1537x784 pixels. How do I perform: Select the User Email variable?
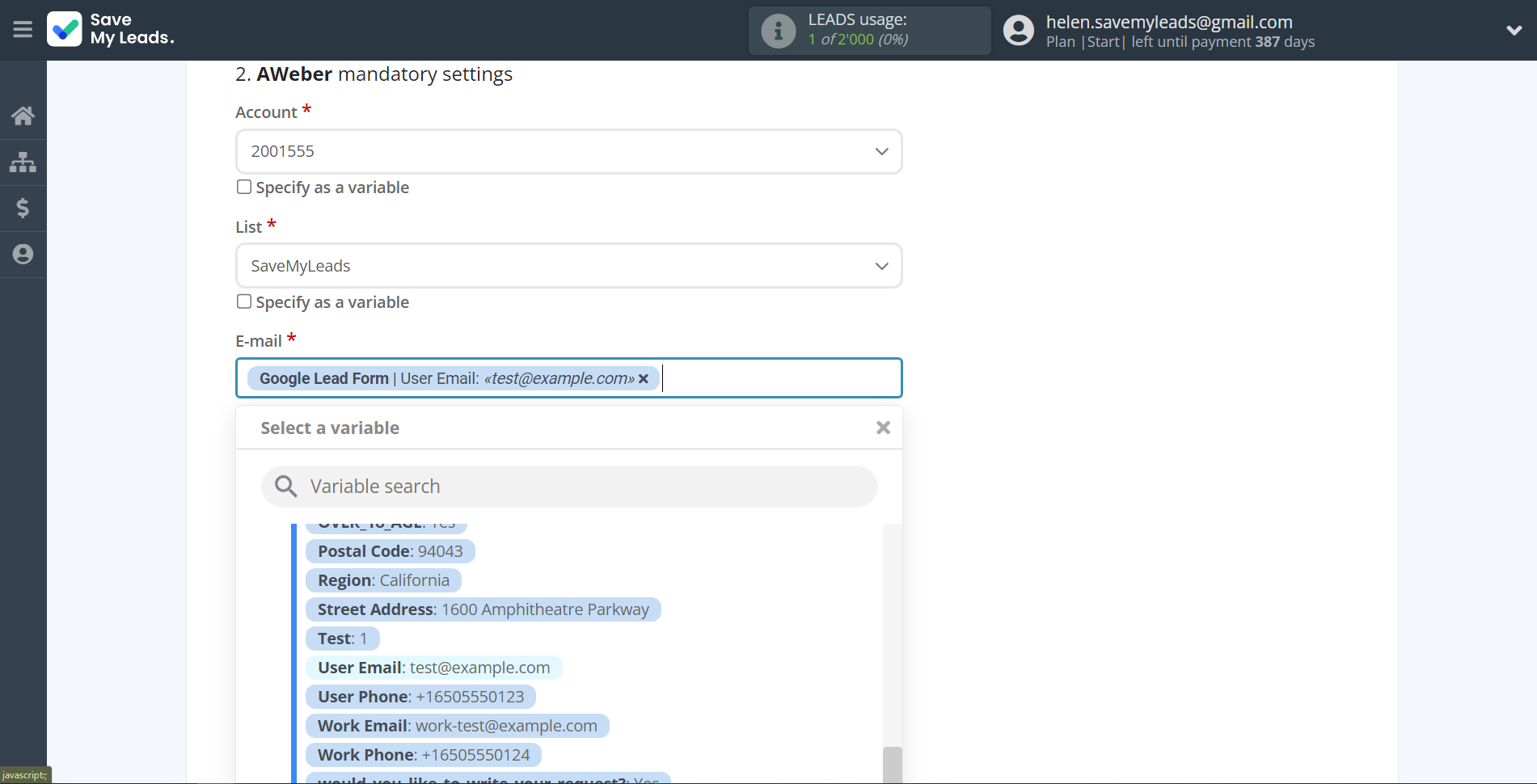pyautogui.click(x=433, y=668)
